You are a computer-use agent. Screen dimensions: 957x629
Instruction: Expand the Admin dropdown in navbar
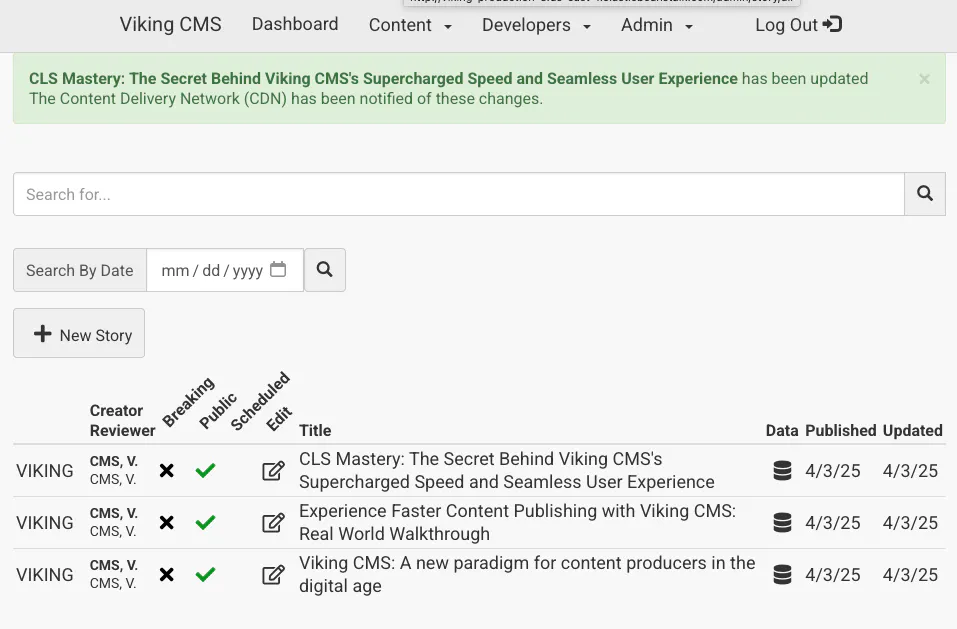click(656, 25)
